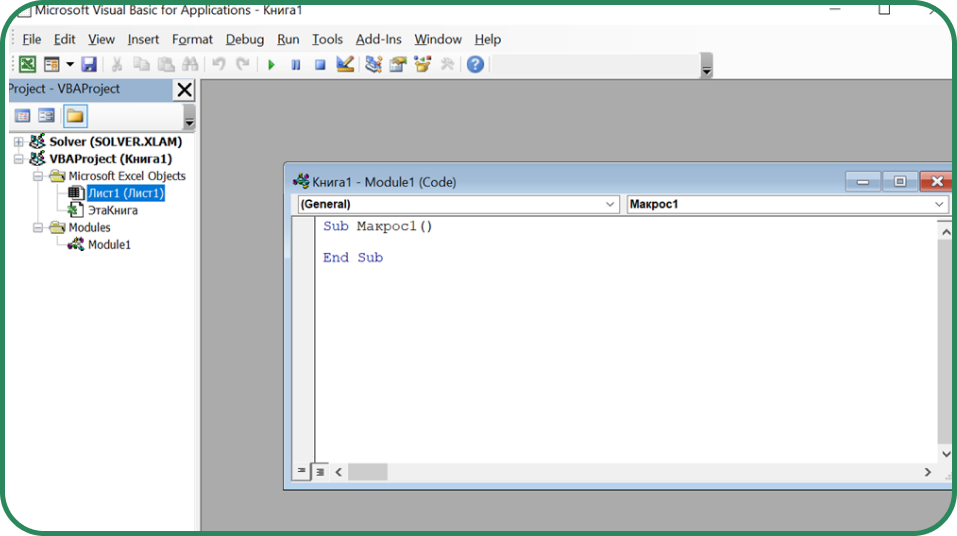Open Object Browser toolbar icon

422,64
